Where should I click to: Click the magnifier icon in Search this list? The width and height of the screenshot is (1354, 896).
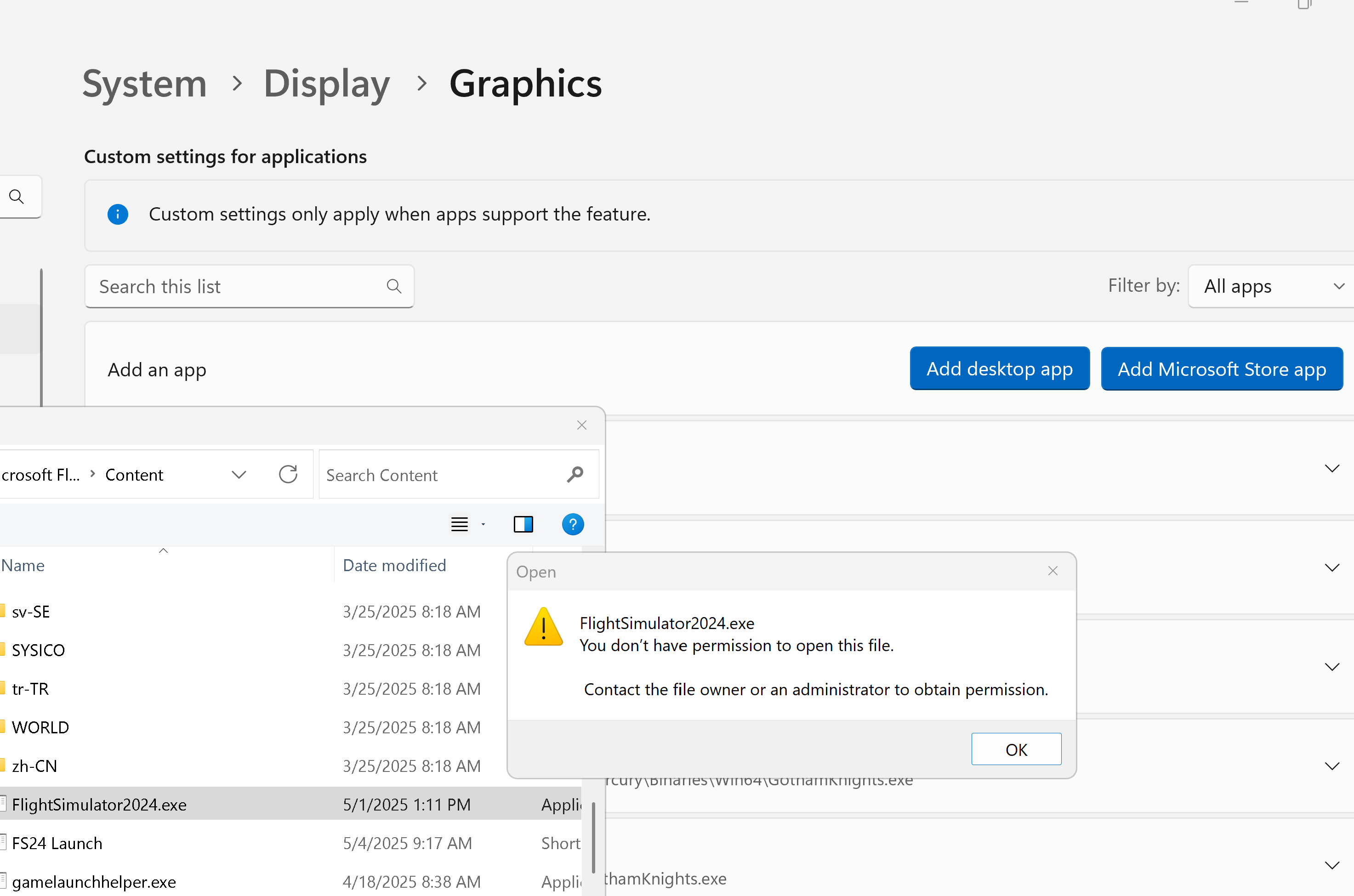coord(394,286)
